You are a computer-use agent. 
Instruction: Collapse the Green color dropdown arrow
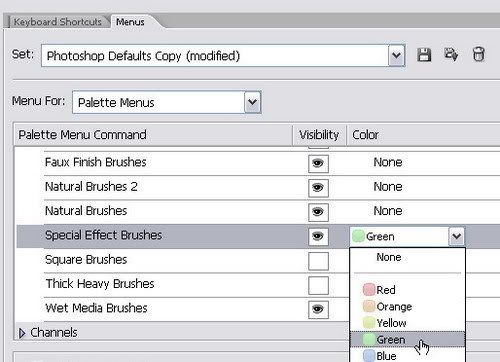[456, 236]
